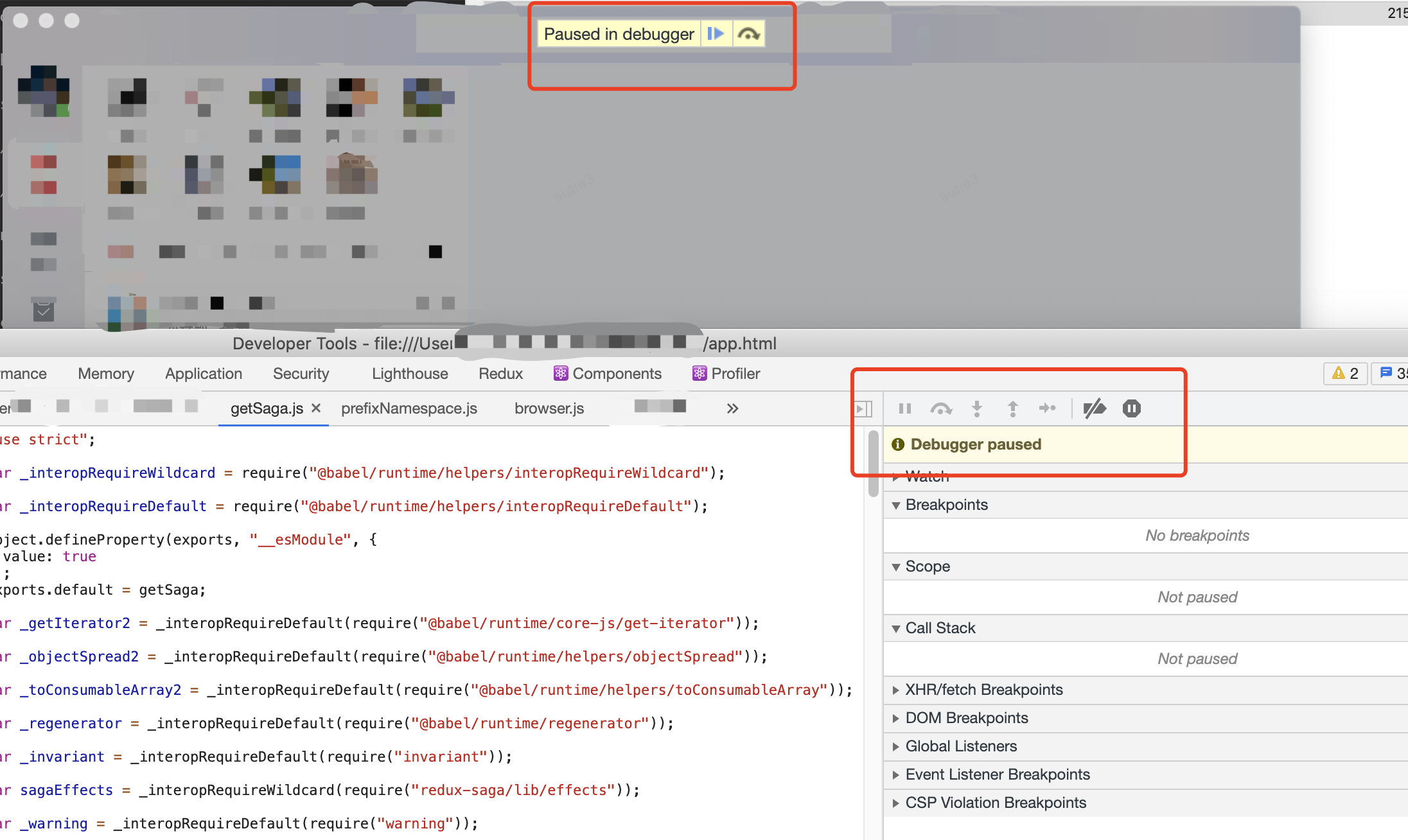Image resolution: width=1408 pixels, height=840 pixels.
Task: Close the getSaga.js tab
Action: point(315,408)
